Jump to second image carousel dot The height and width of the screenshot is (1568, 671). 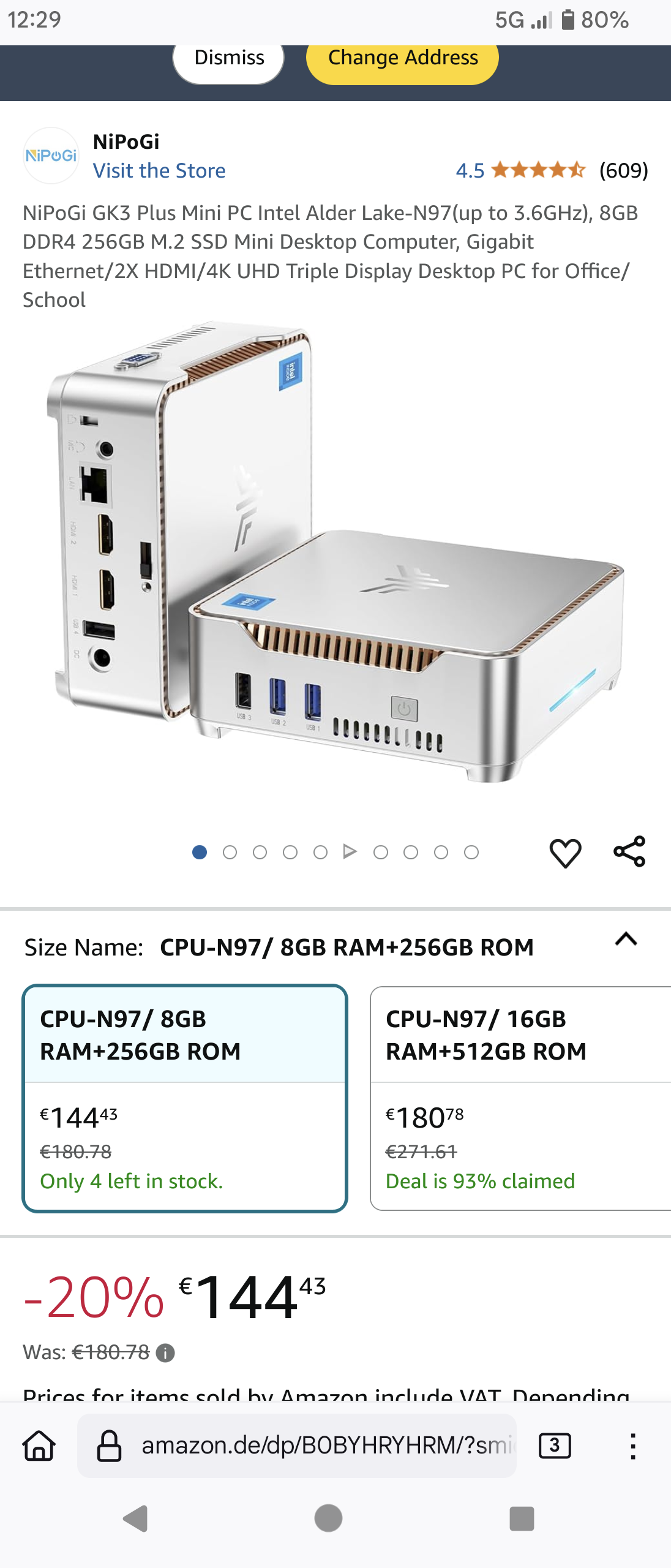230,853
